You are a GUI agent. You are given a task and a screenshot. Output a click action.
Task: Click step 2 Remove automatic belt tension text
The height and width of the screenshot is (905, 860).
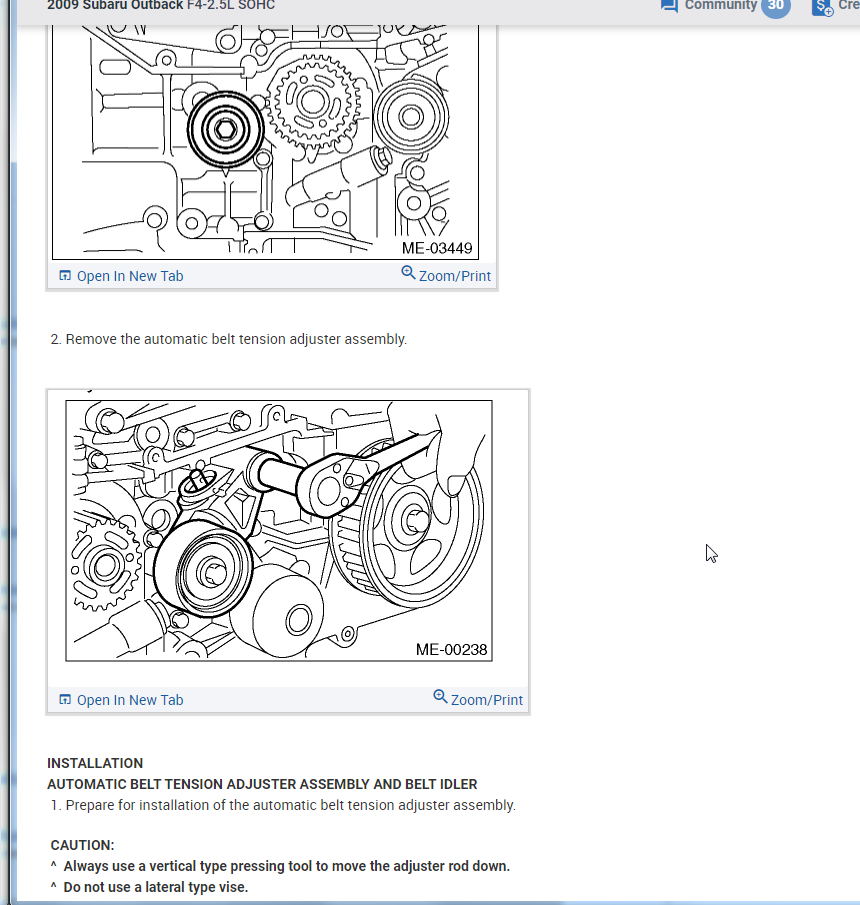point(229,339)
